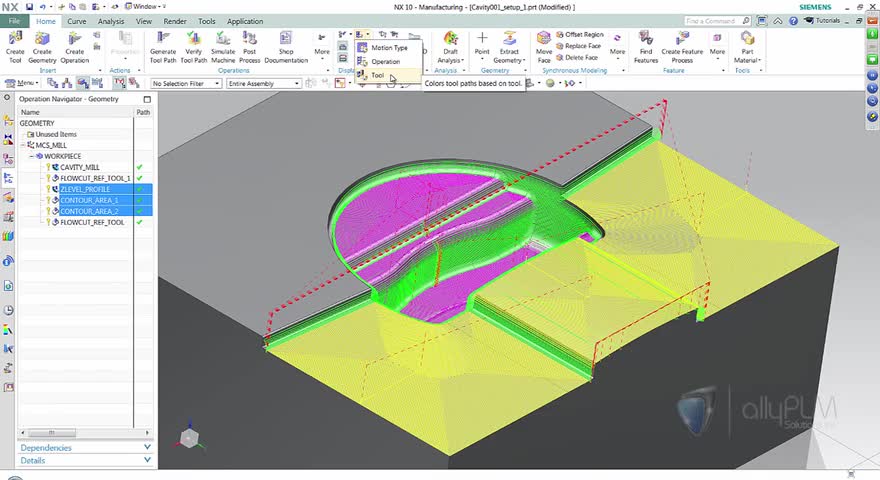880x480 pixels.
Task: Click Find Features
Action: (646, 47)
